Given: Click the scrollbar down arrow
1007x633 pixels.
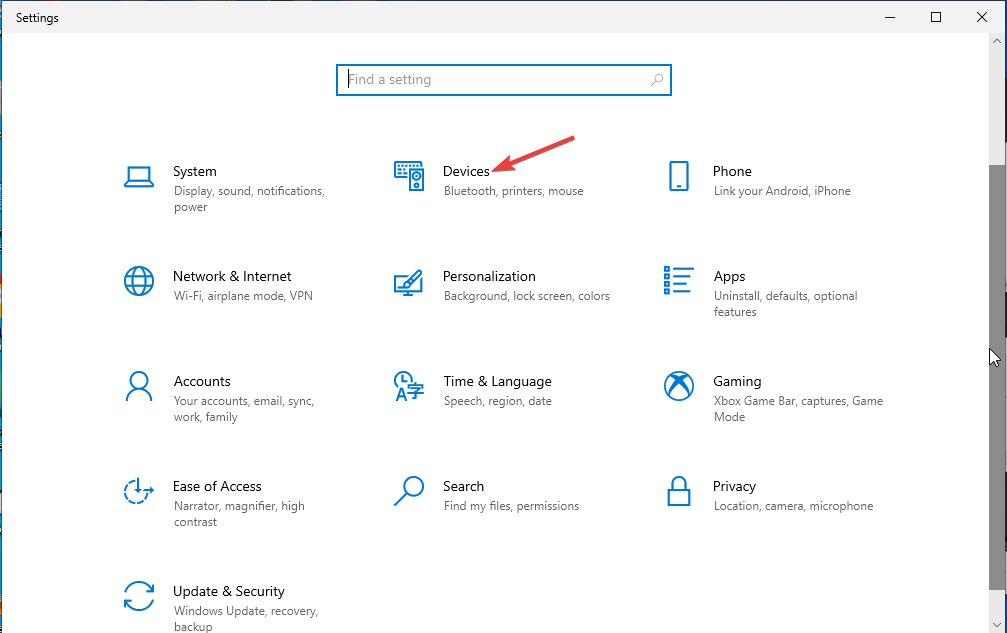Looking at the screenshot, I should [997, 625].
